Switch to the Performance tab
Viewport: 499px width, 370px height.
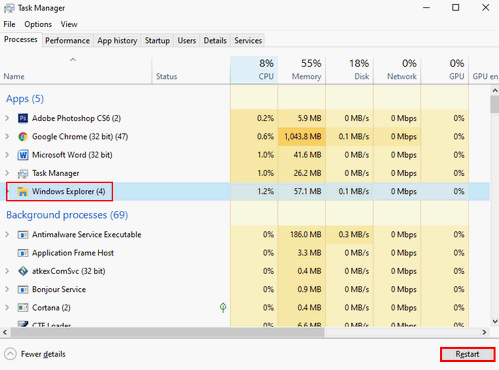[67, 41]
